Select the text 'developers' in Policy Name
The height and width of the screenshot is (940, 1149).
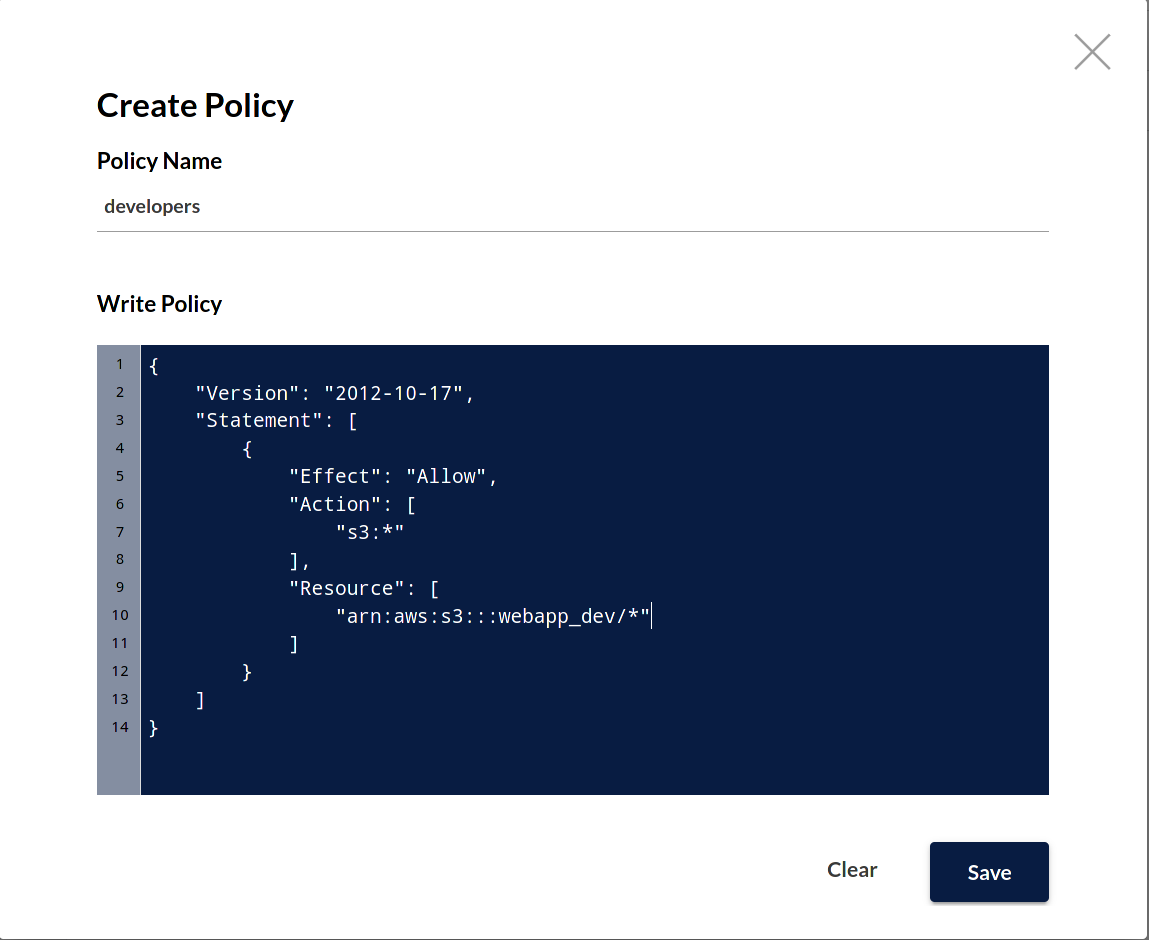tap(152, 206)
